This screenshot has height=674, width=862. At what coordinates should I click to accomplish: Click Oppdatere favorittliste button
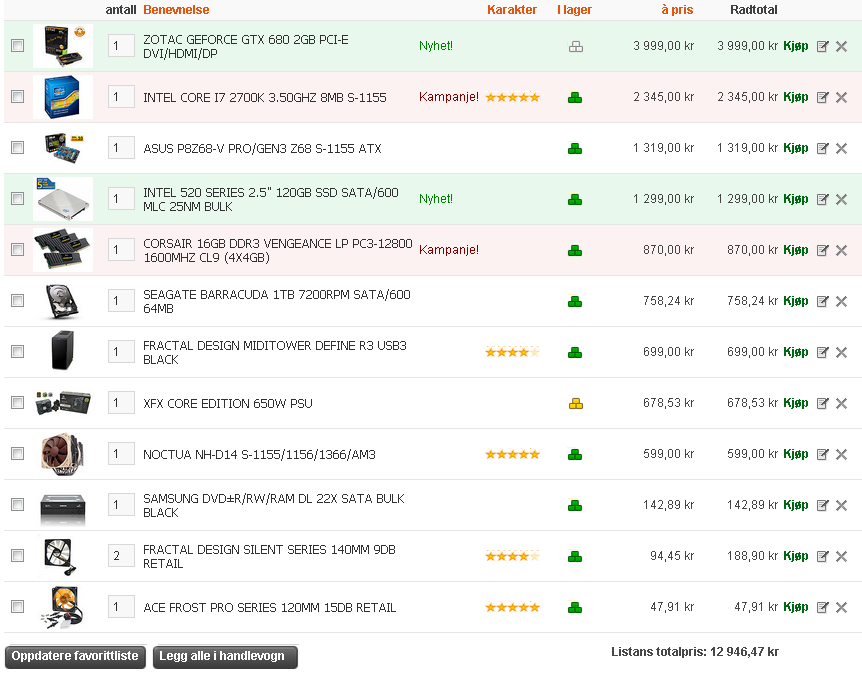coord(75,657)
